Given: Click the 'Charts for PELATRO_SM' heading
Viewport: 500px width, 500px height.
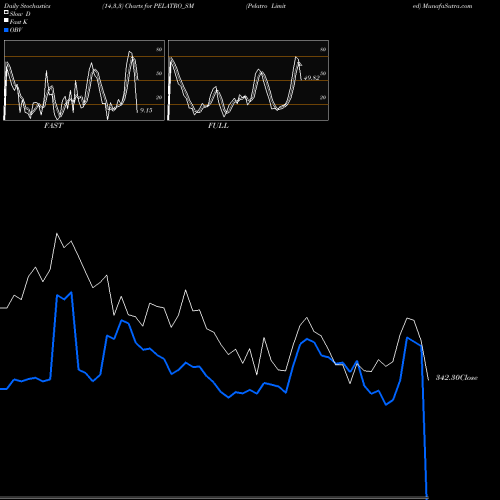Looking at the screenshot, I should pos(159,6).
